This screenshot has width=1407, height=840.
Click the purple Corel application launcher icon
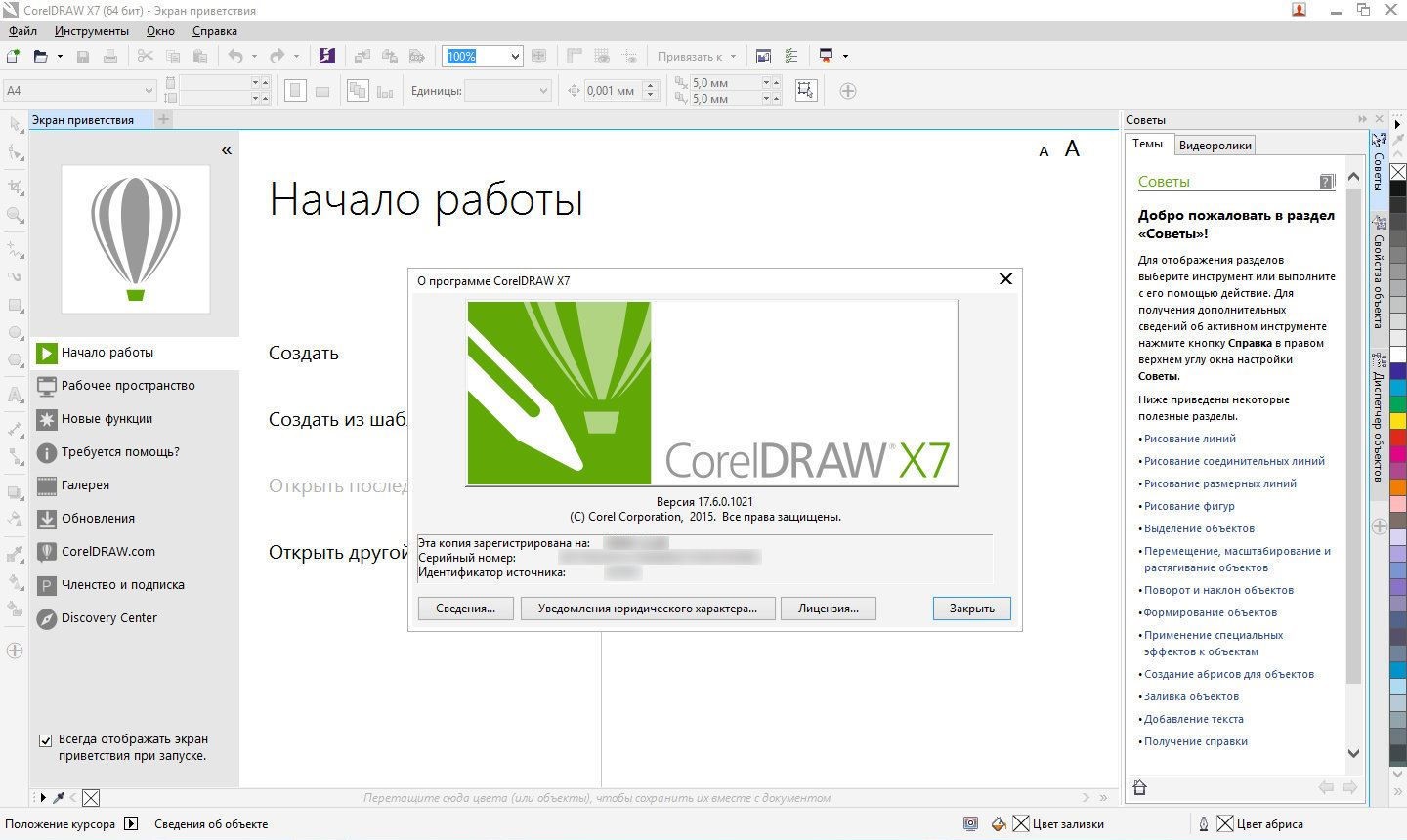pyautogui.click(x=327, y=56)
